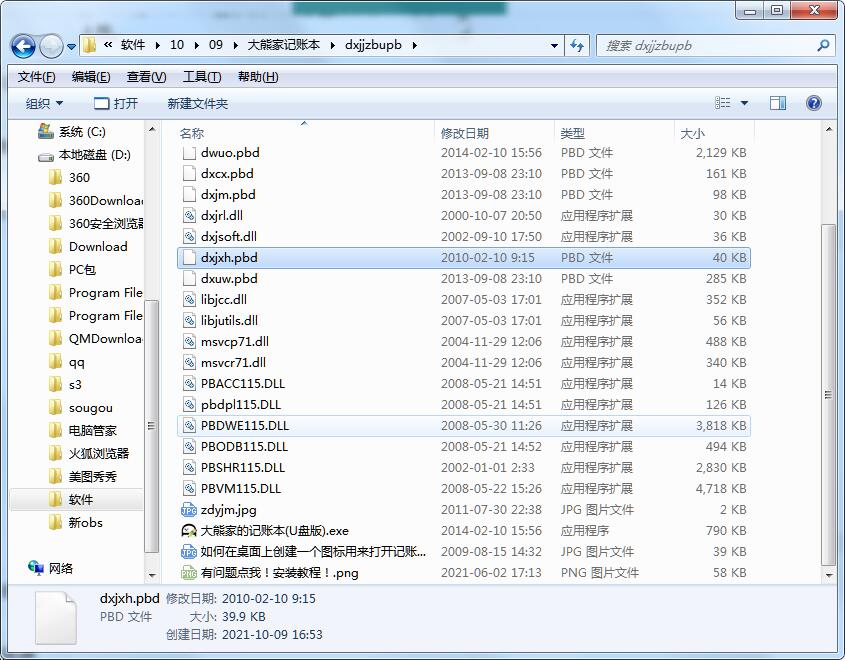Click the dxjrl.dll file icon

(189, 216)
